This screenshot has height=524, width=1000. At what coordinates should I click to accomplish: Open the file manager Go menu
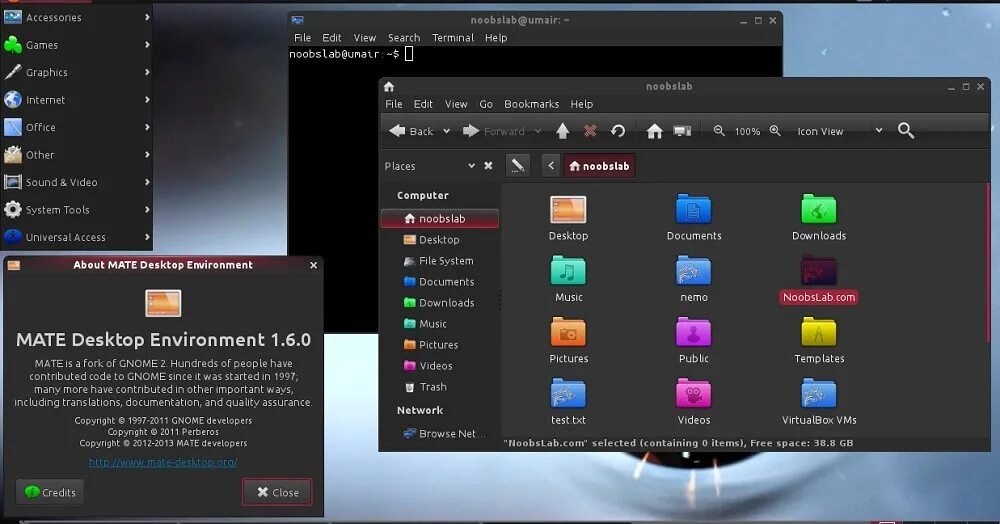[x=486, y=104]
